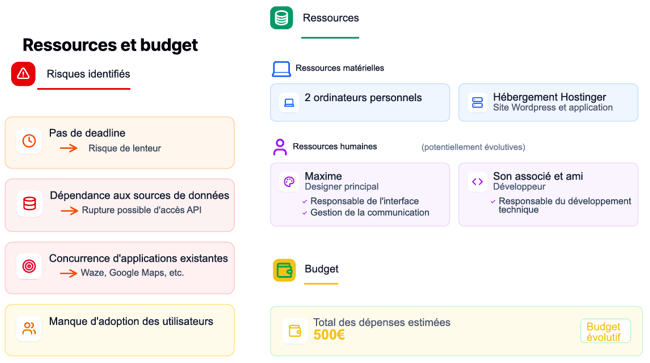Click the target icon in Concurrence card

(29, 266)
